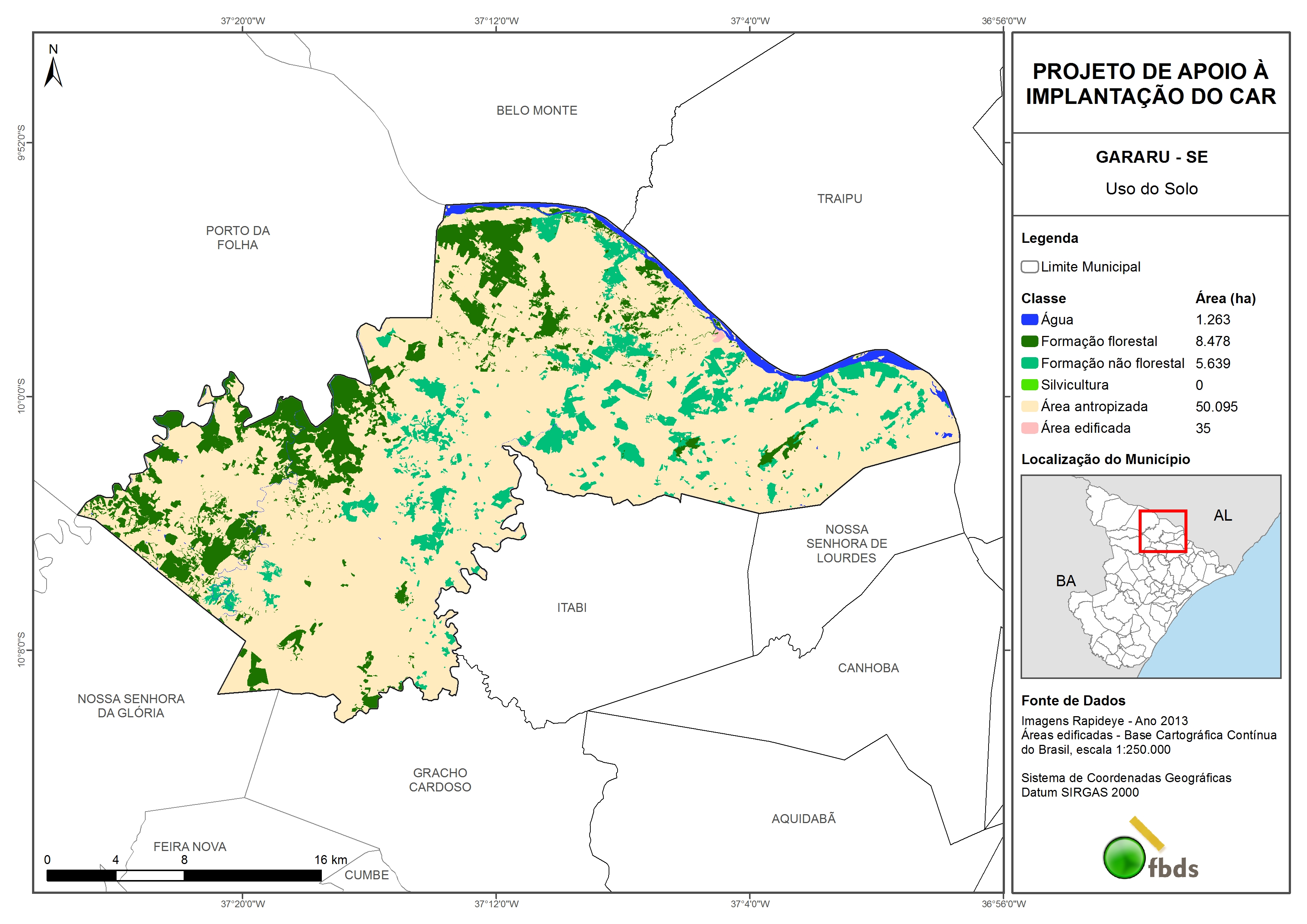
Task: Click the blue Água legend swatch
Action: point(1029,320)
